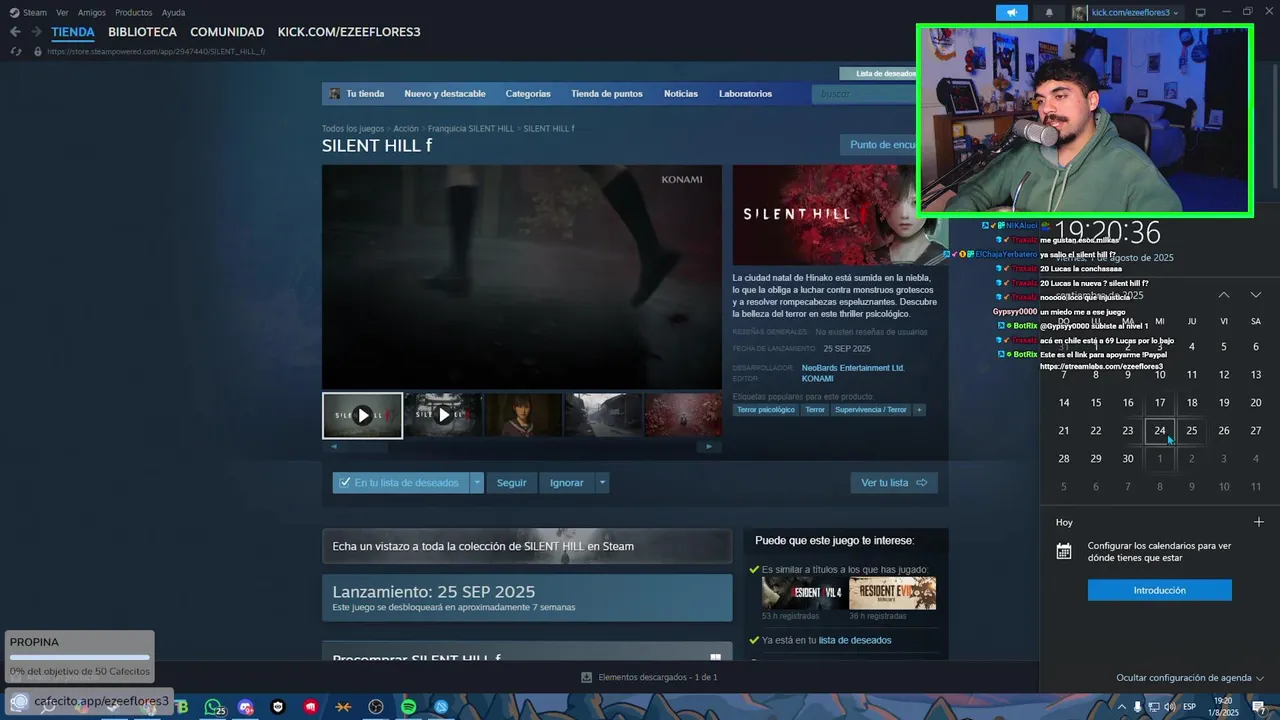Click the Introducción calendar button
The width and height of the screenshot is (1280, 720).
coord(1160,590)
